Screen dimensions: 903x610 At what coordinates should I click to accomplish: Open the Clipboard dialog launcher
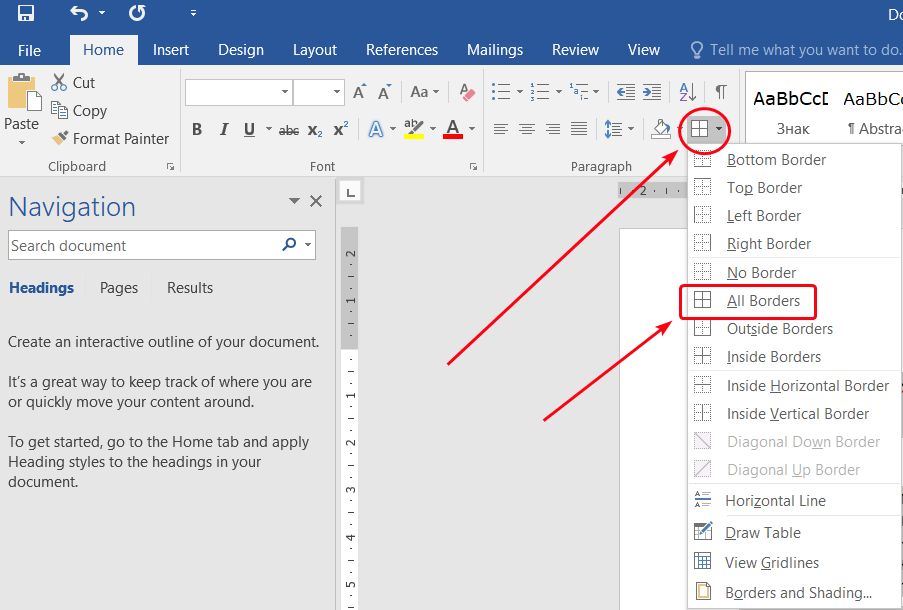pyautogui.click(x=170, y=166)
